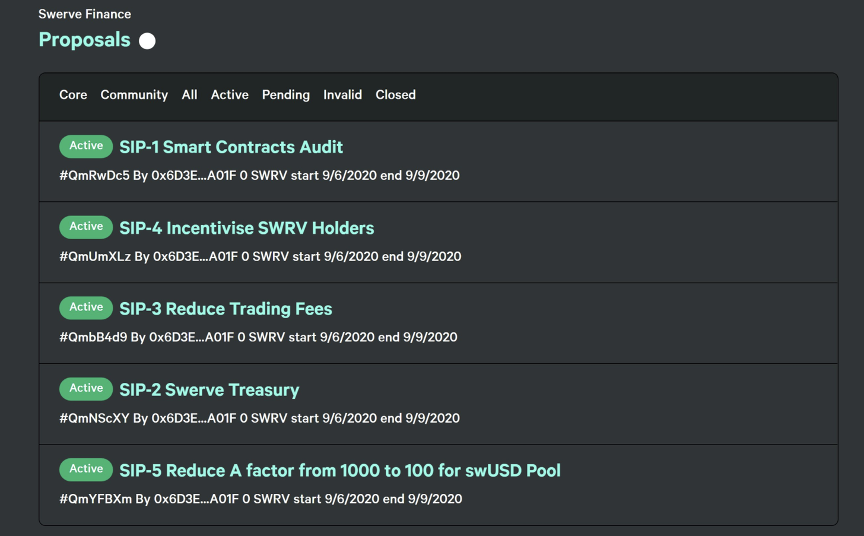Switch to the Community filter tab
Viewport: 864px width, 536px height.
[134, 95]
